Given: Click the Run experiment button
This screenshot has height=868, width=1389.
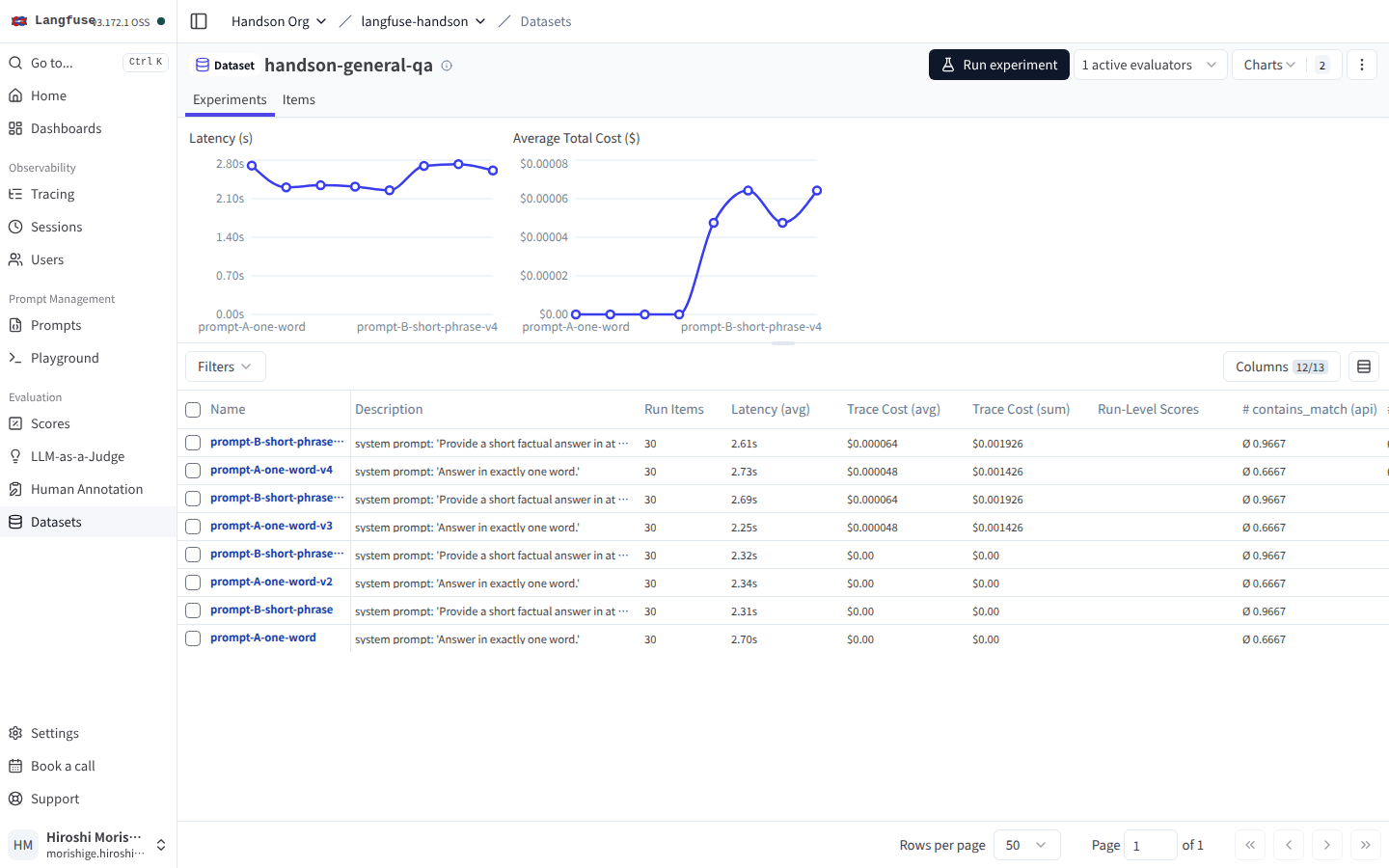Looking at the screenshot, I should [x=999, y=65].
